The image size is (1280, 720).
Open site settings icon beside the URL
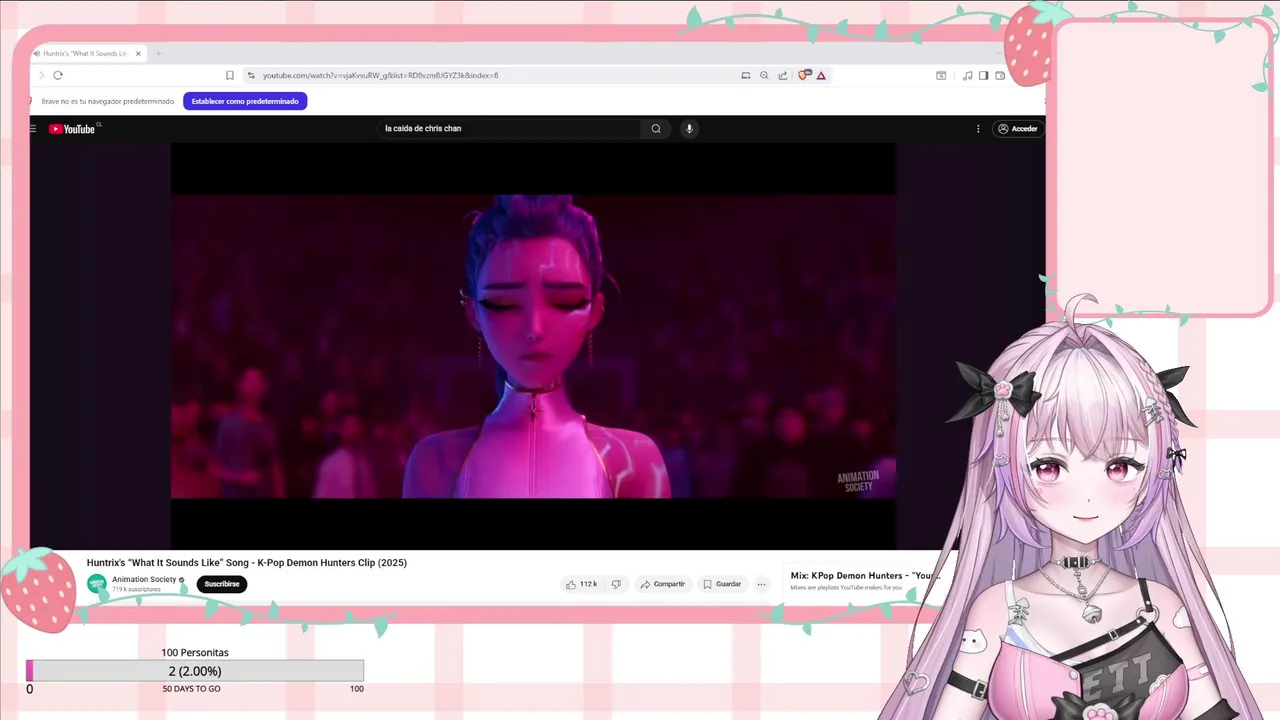[x=251, y=75]
